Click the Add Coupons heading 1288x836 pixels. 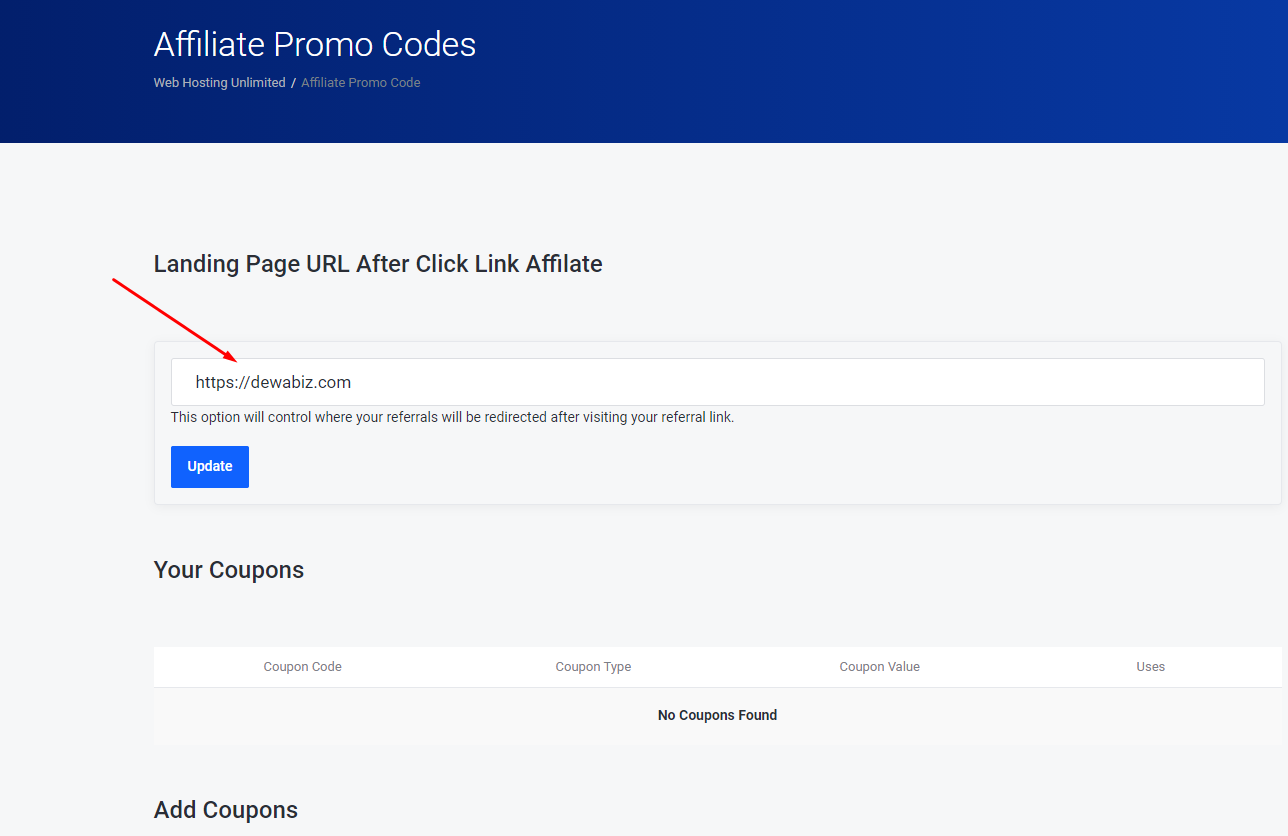[226, 810]
